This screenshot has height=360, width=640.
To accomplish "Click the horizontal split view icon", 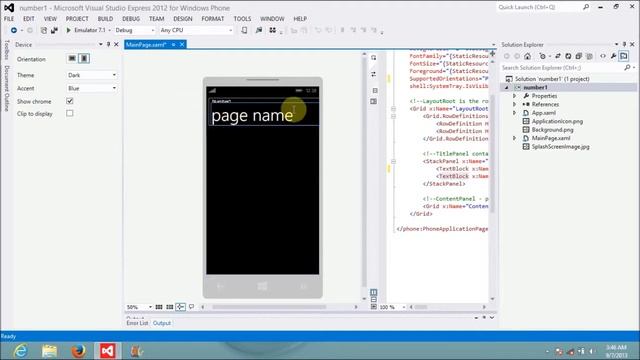I will tap(373, 300).
